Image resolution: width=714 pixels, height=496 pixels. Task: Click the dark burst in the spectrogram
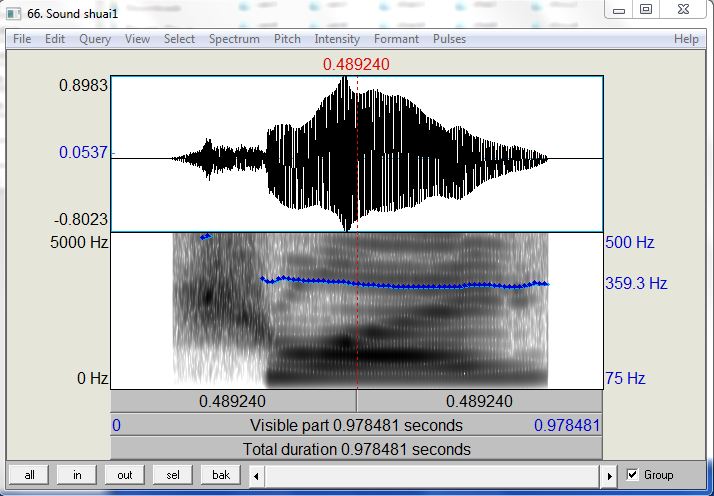click(209, 297)
